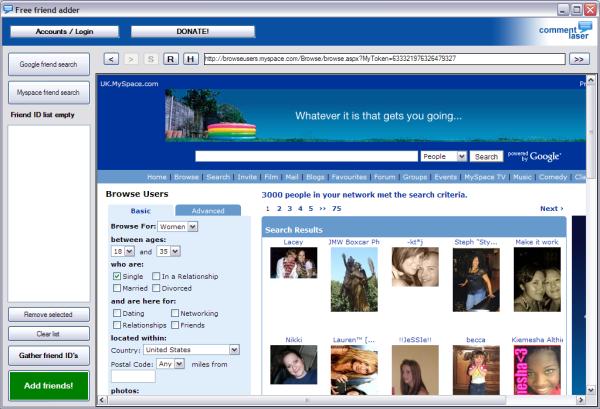Screen dimensions: 600x409
Task: Click Music in MySpace navigation bar
Action: [x=522, y=177]
